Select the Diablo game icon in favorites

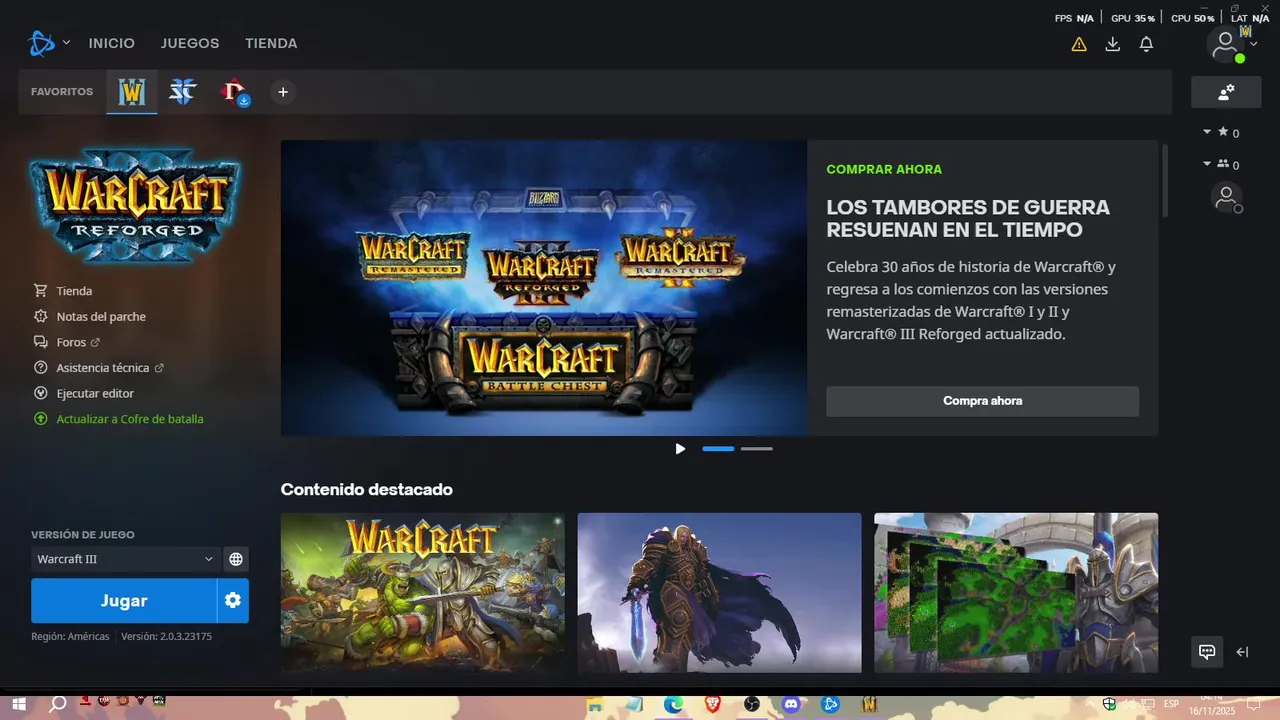tap(234, 92)
